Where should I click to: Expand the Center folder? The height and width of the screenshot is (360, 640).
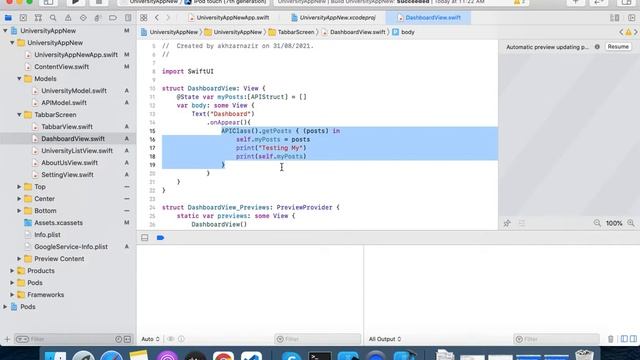(x=19, y=199)
